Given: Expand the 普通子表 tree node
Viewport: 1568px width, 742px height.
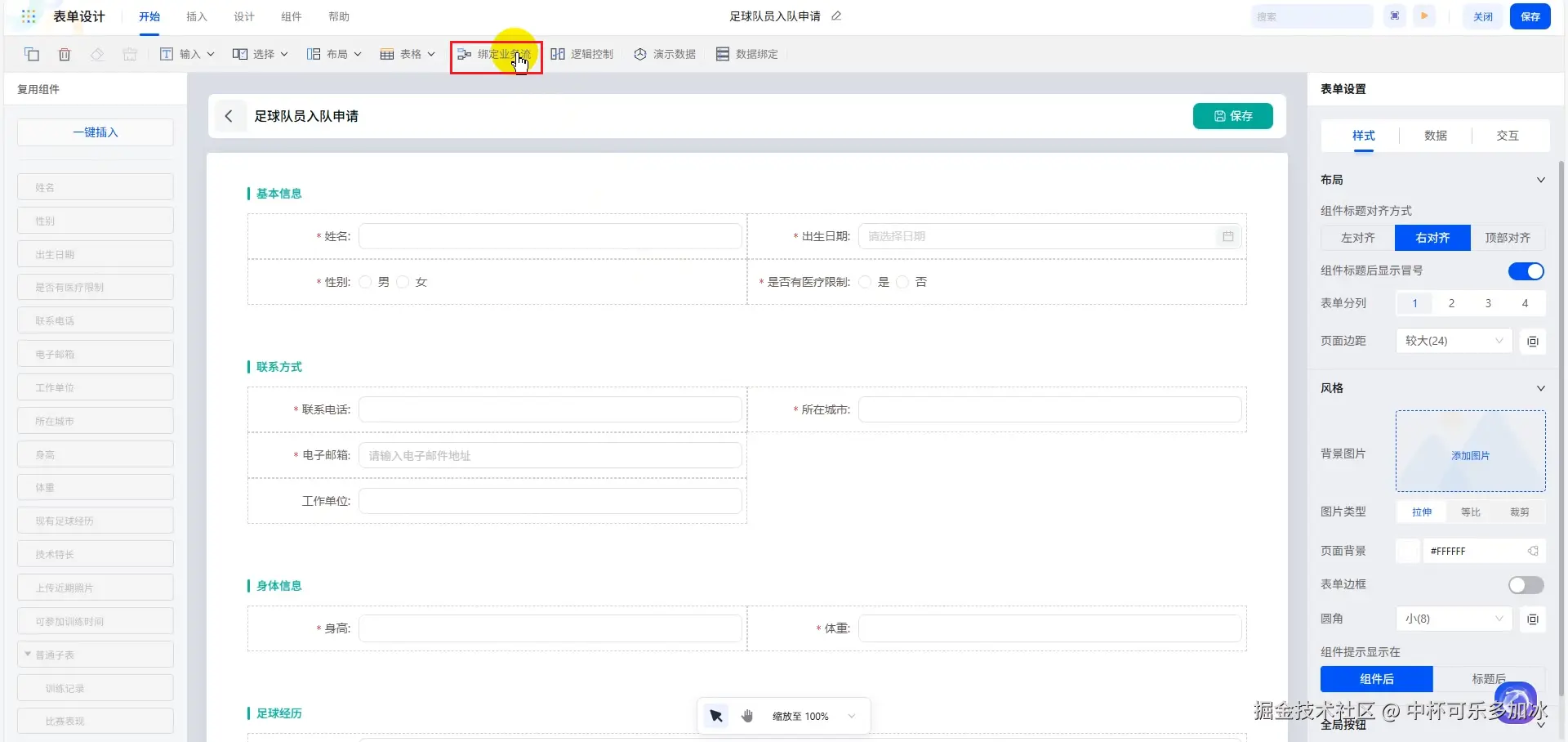Looking at the screenshot, I should tap(28, 655).
